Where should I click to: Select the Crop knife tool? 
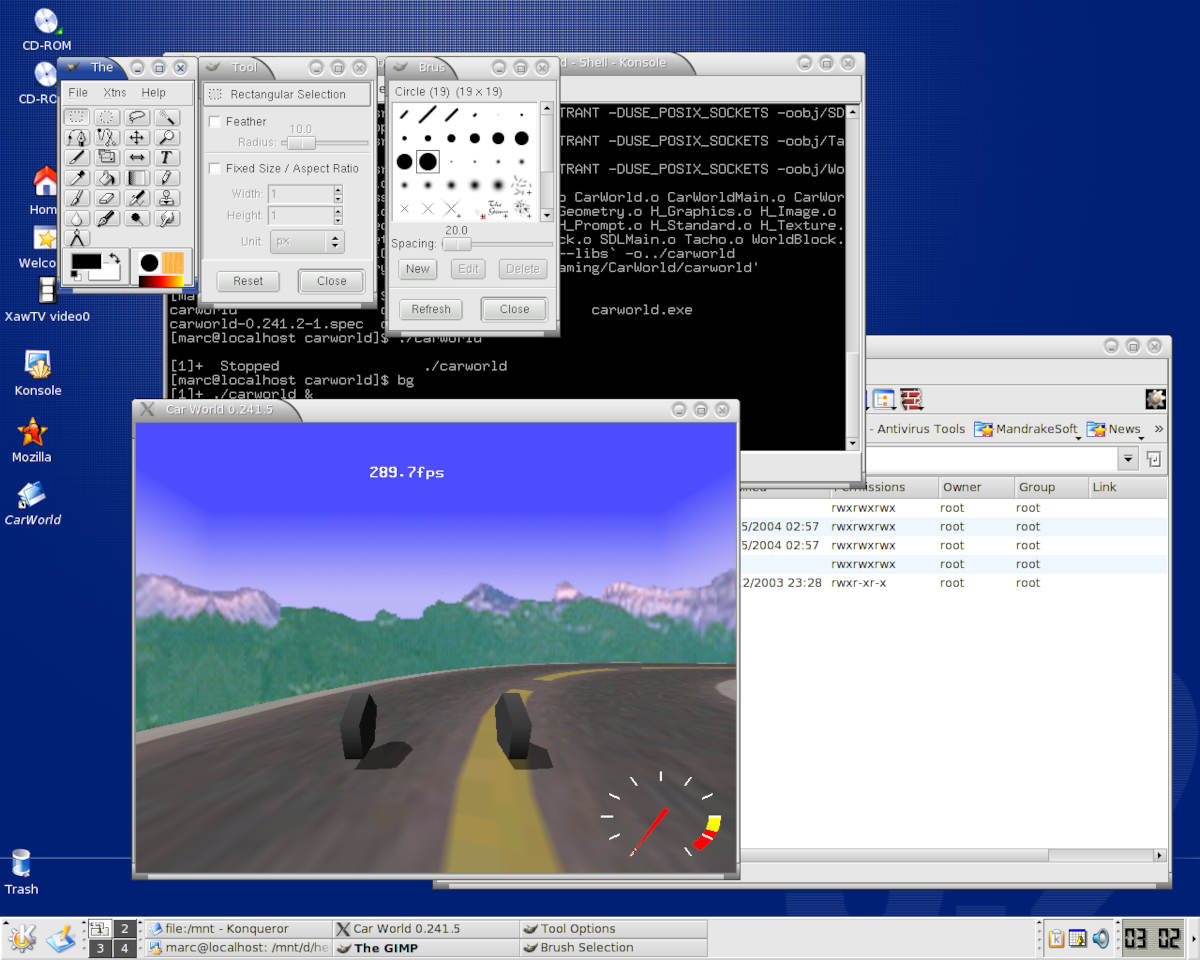point(77,157)
